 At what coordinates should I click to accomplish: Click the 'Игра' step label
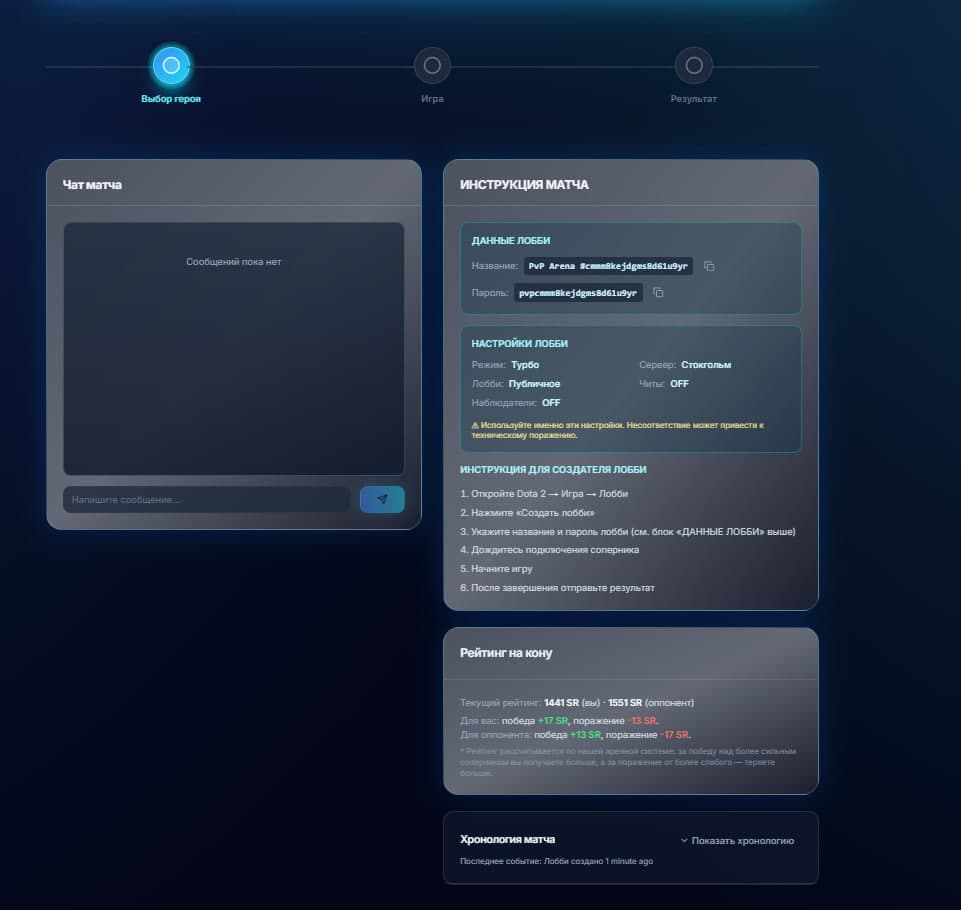coord(432,99)
